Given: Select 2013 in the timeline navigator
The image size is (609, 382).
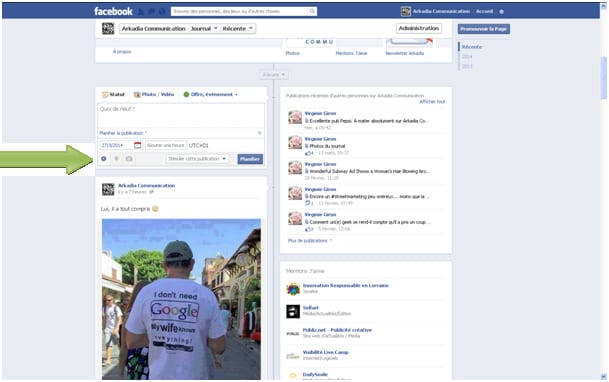Looking at the screenshot, I should pos(467,66).
